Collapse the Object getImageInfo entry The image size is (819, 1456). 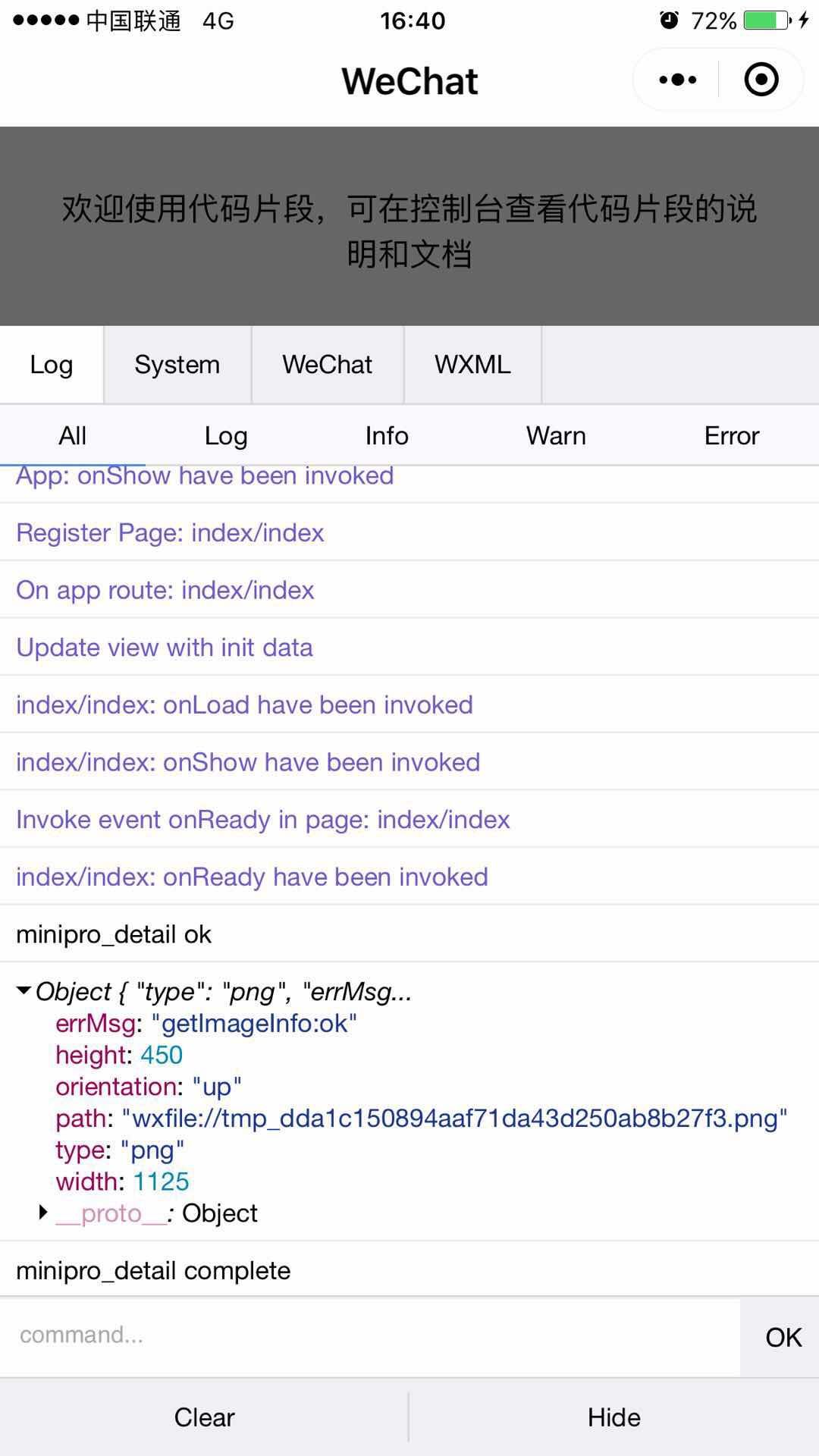(24, 991)
